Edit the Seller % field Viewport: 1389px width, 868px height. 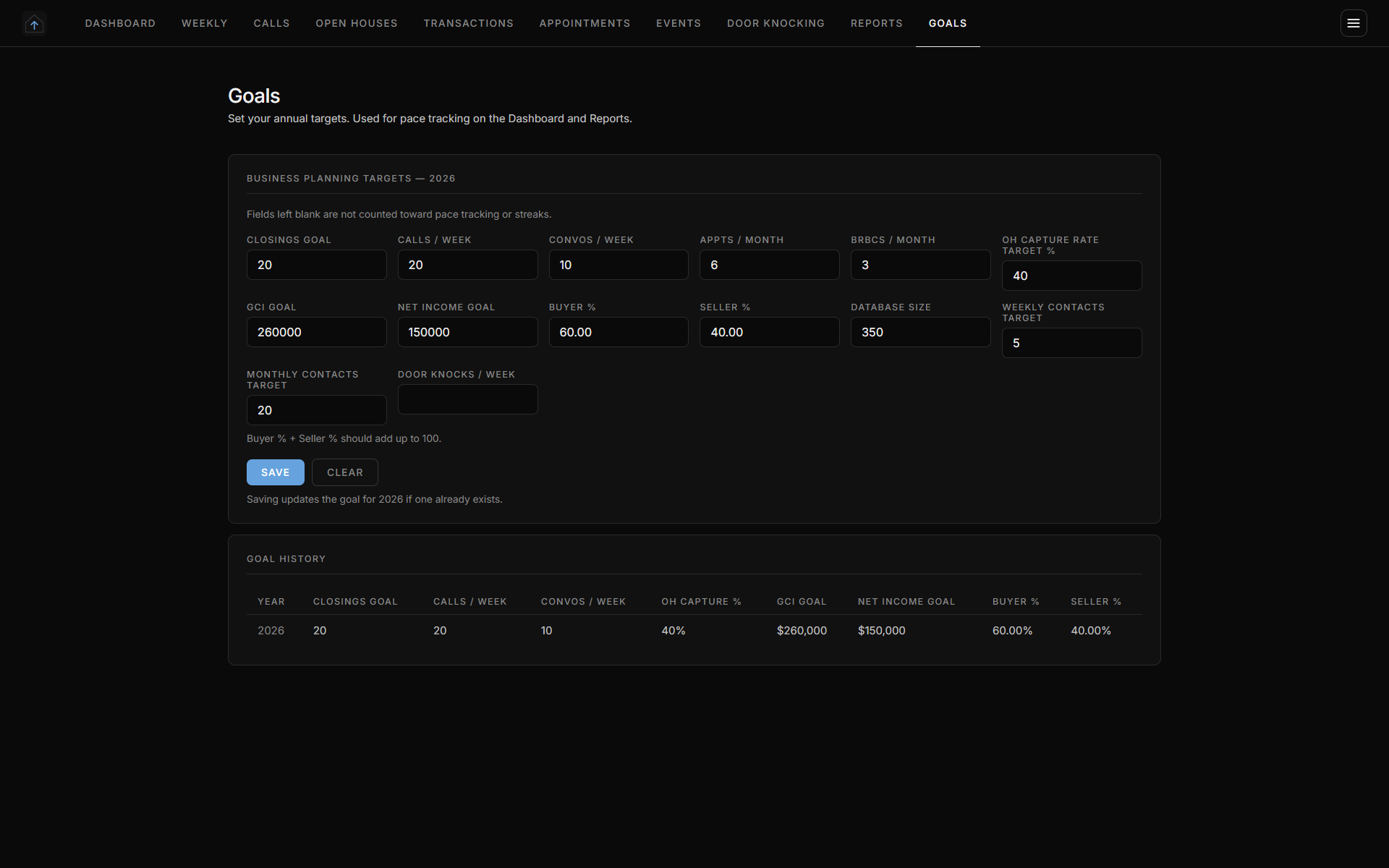tap(769, 332)
